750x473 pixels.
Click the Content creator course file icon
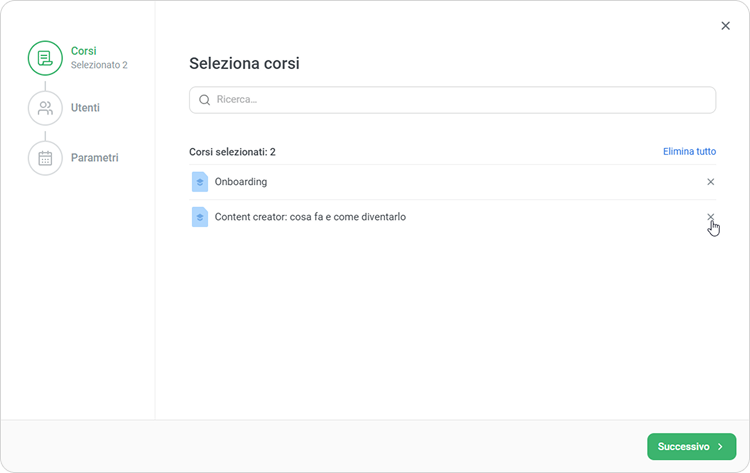[199, 217]
